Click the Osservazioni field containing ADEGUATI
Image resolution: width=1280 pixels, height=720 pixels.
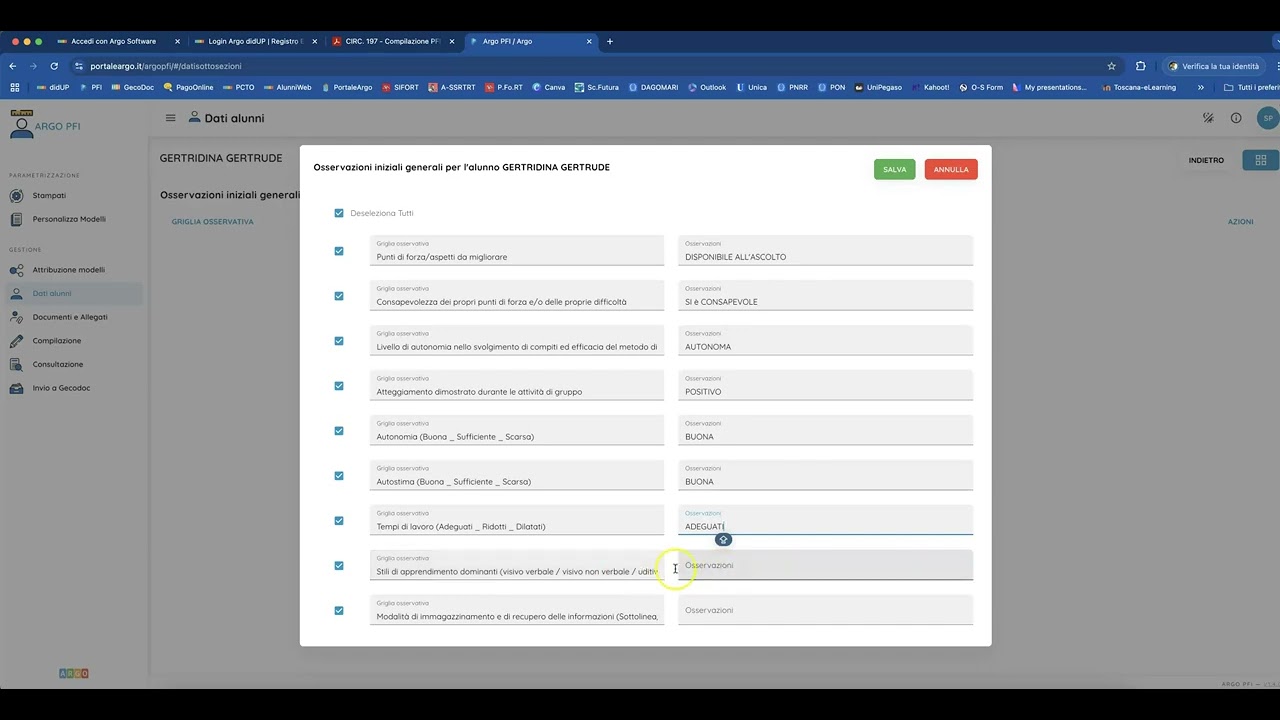tap(825, 520)
